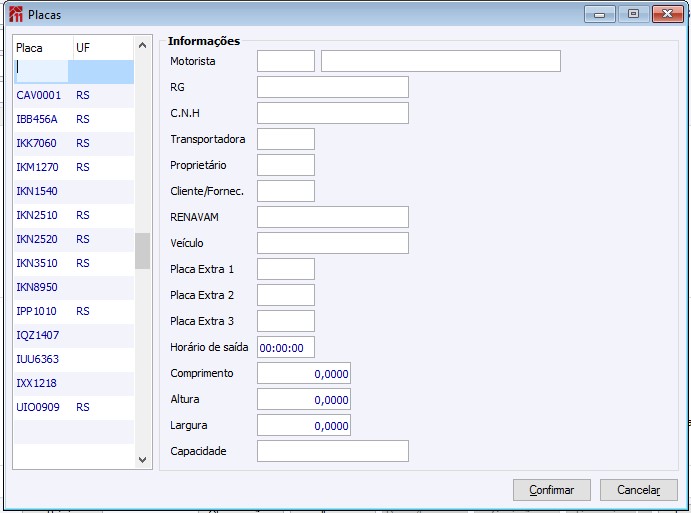691x513 pixels.
Task: Confirm the plate selection with Confirmar
Action: click(x=551, y=490)
